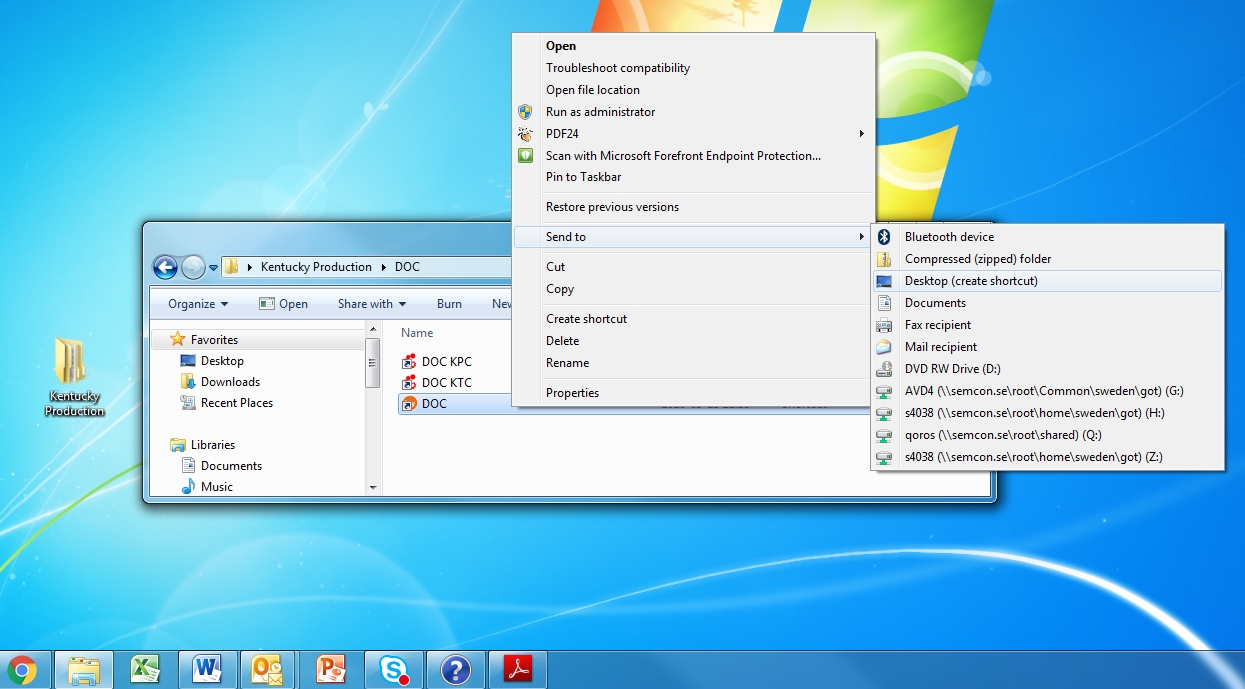Click the Kentucky Production desktop folder
The image size is (1245, 689).
pos(74,375)
